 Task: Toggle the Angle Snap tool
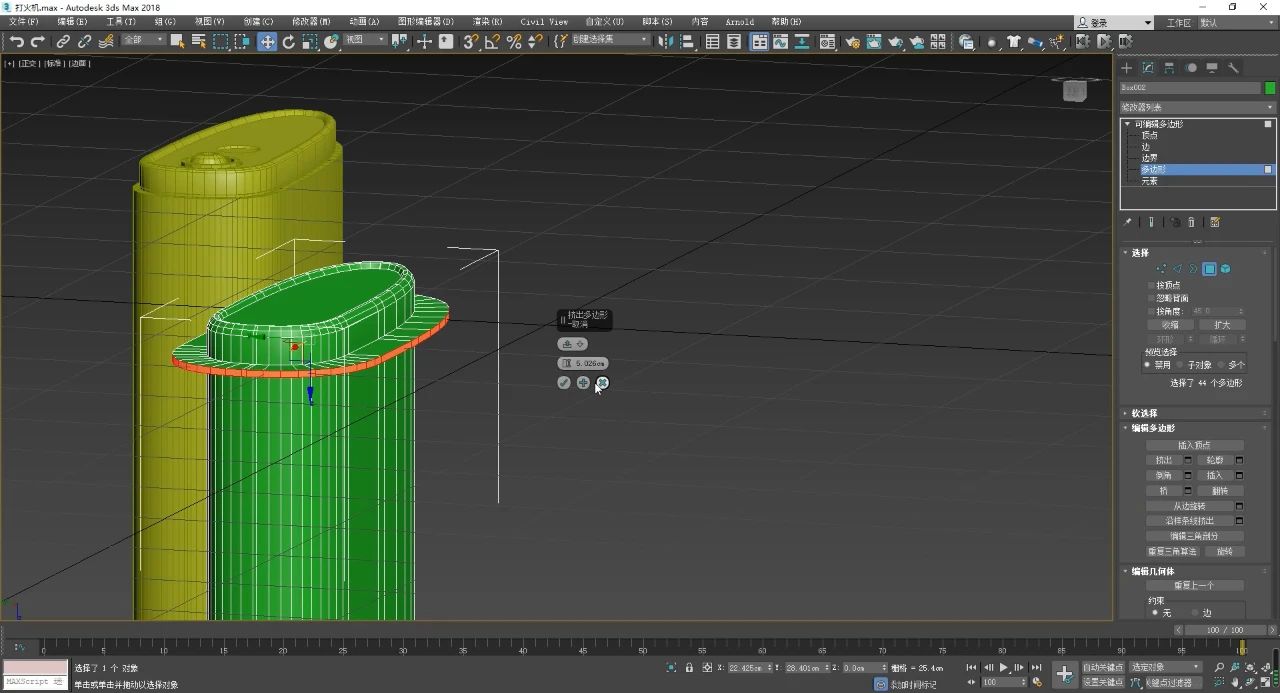pos(492,41)
